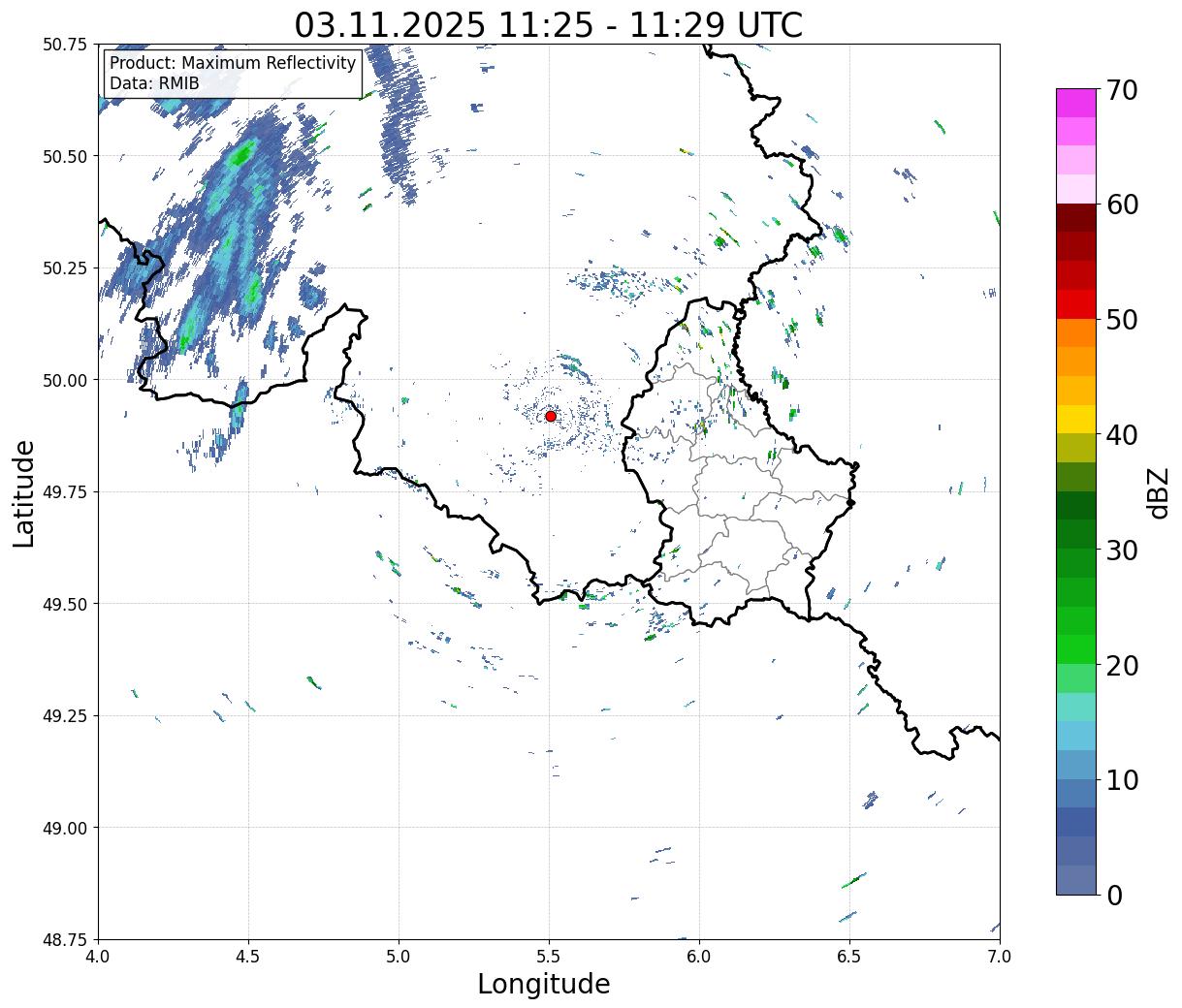Click the plot title '03.11.2025 11:25 - 11:29 UTC'
This screenshot has width=1182, height=1008.
[549, 24]
